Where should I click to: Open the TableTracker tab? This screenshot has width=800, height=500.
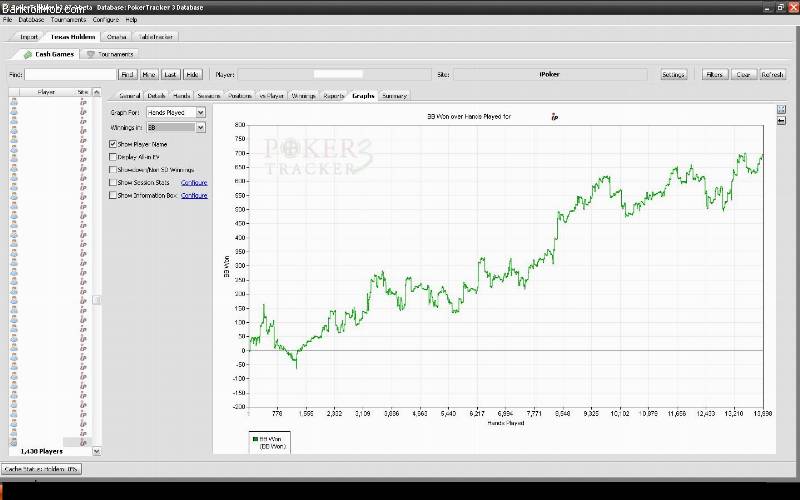tap(156, 37)
